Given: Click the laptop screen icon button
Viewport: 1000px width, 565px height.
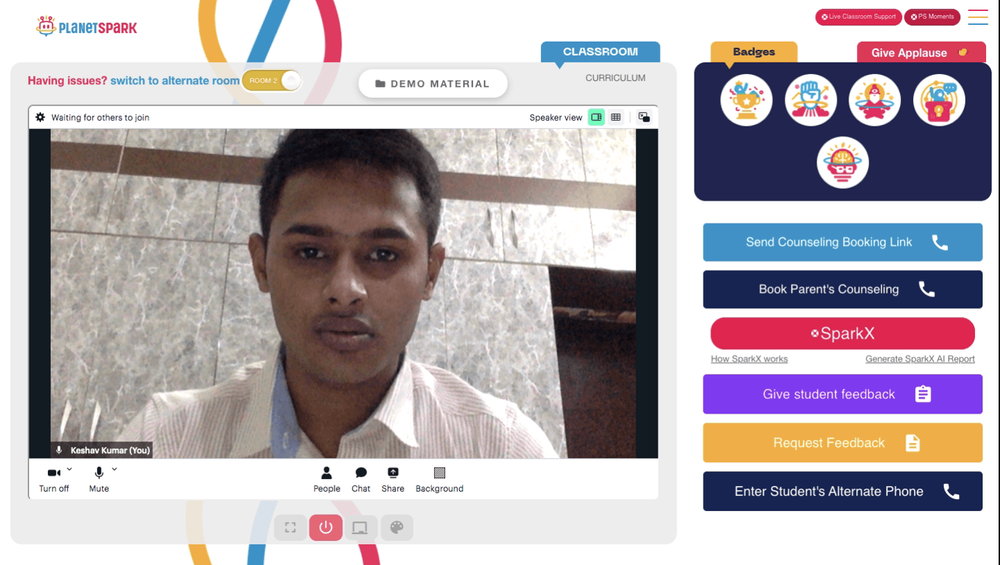Looking at the screenshot, I should (x=360, y=527).
